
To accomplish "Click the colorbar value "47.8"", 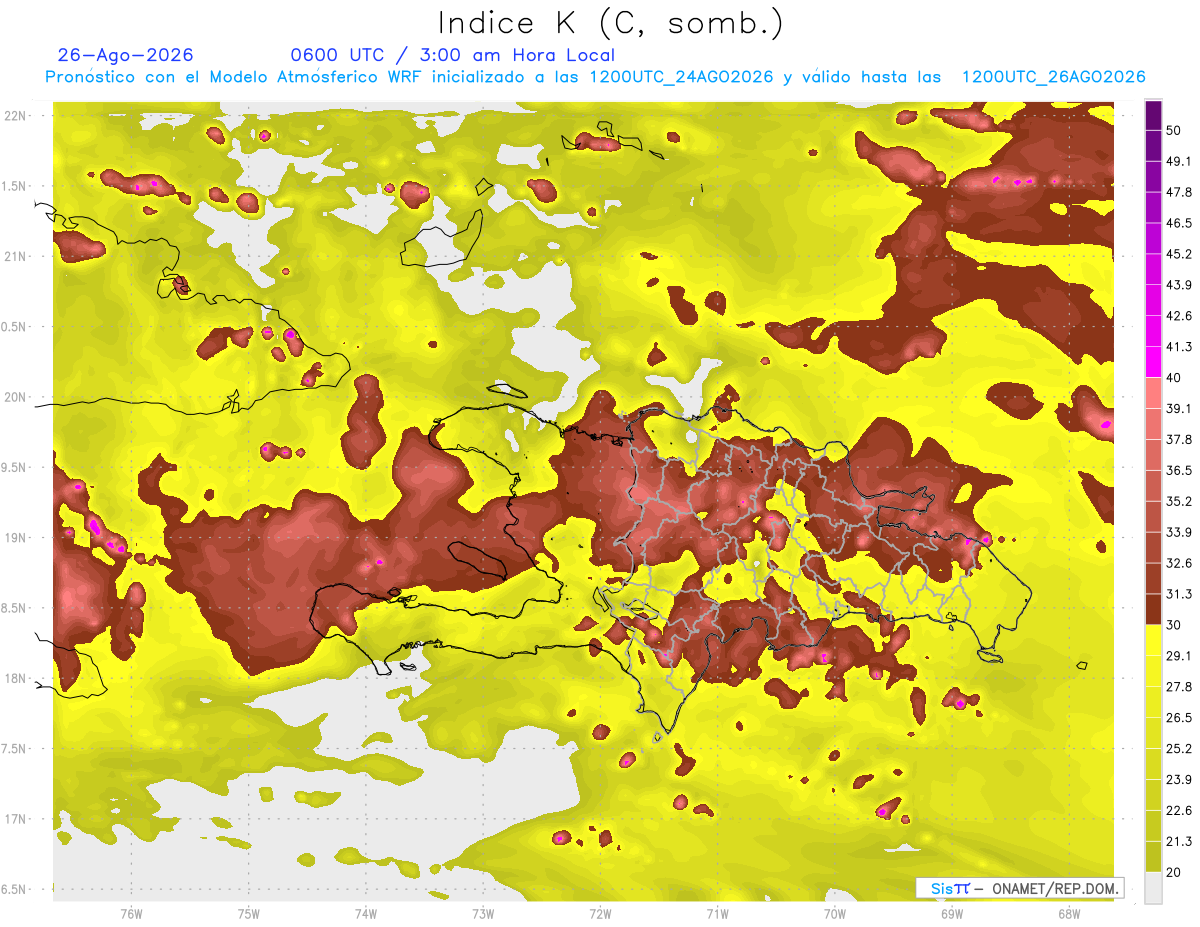I will [1178, 192].
